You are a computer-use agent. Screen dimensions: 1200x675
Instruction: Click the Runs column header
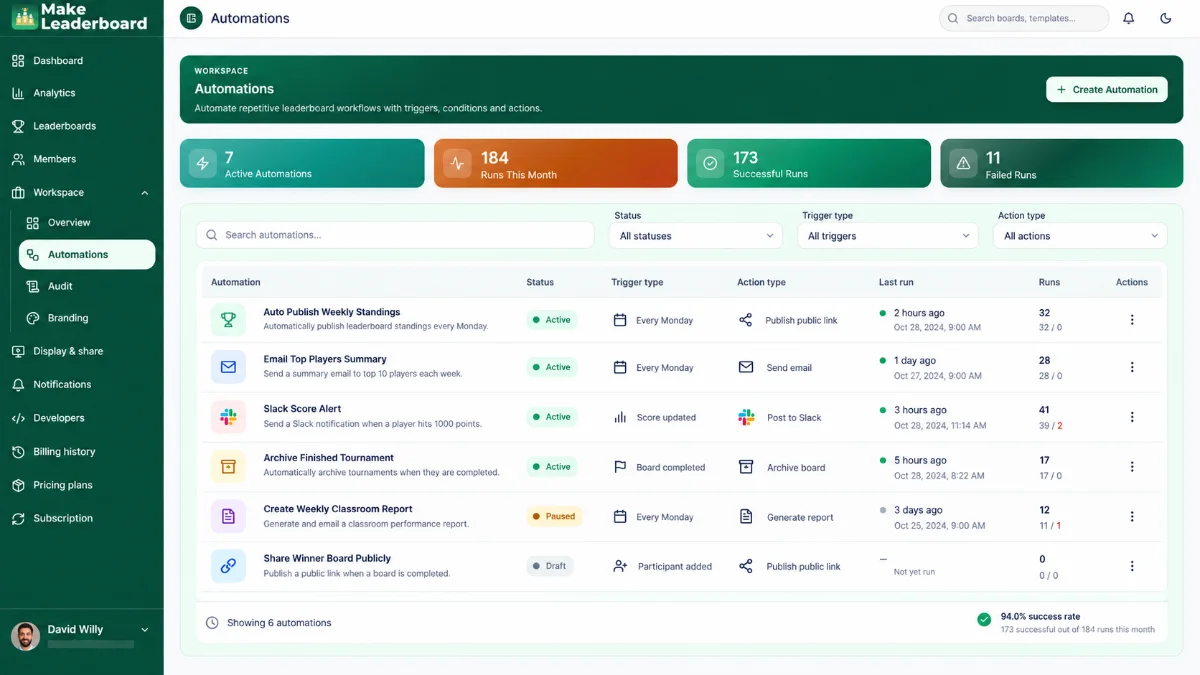pyautogui.click(x=1049, y=282)
